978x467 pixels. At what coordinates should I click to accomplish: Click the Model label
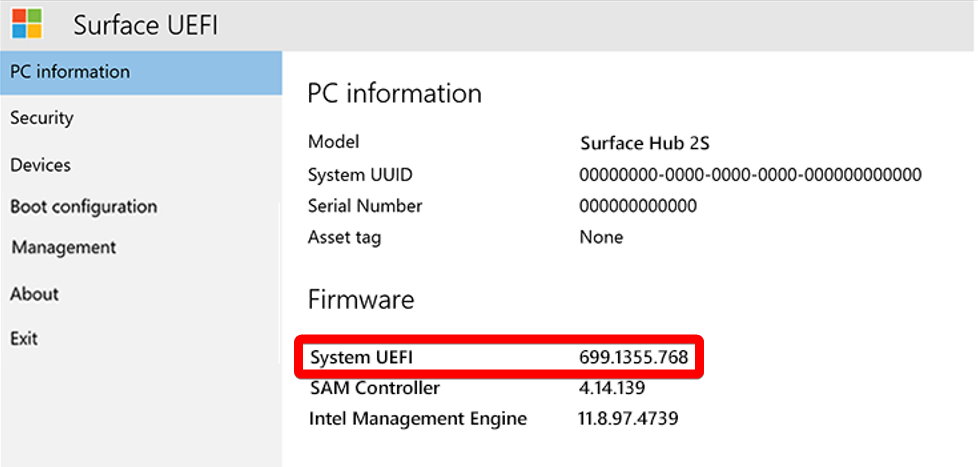(334, 142)
